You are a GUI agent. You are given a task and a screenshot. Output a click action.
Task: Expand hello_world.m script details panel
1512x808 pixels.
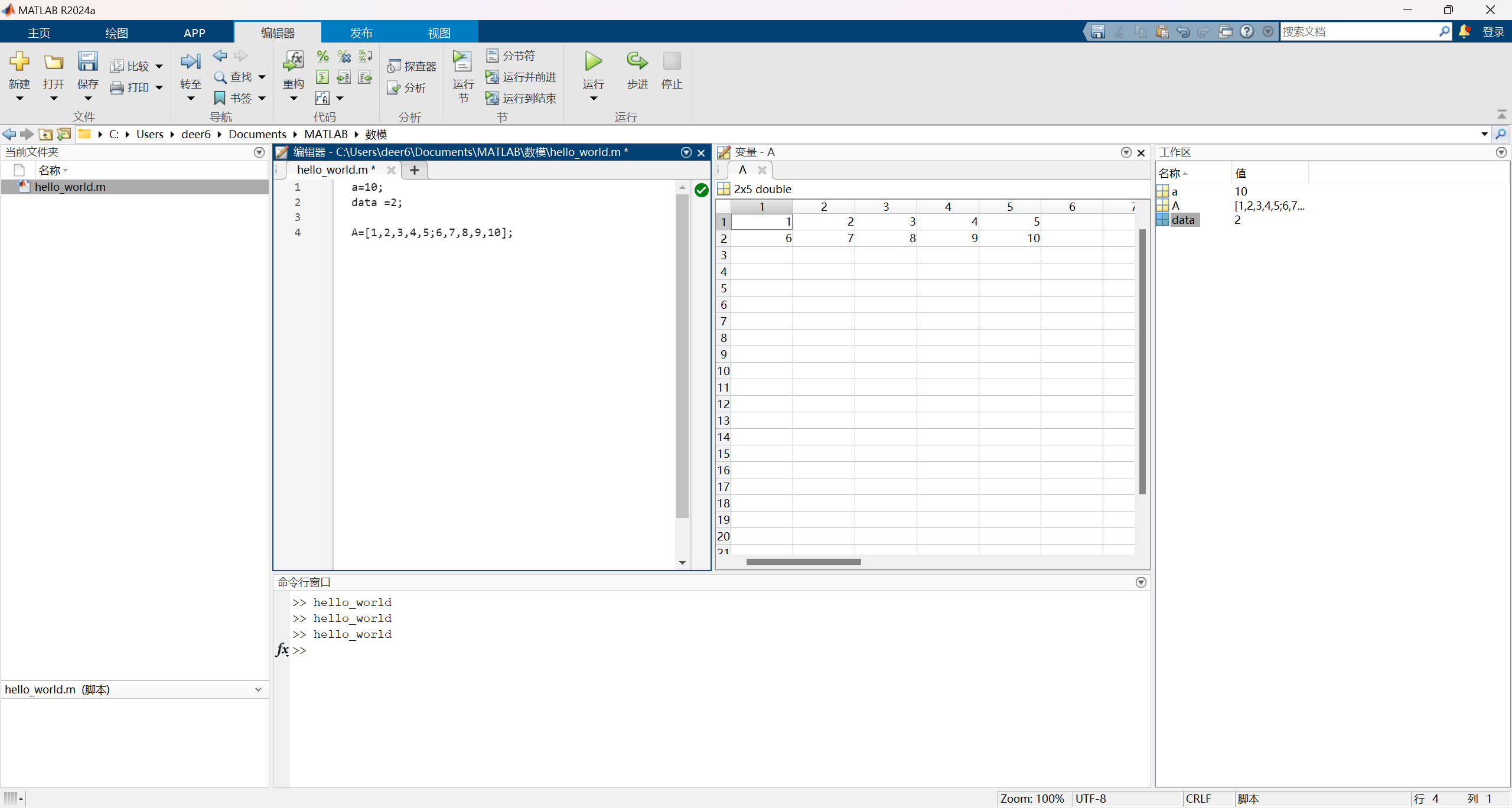click(258, 689)
